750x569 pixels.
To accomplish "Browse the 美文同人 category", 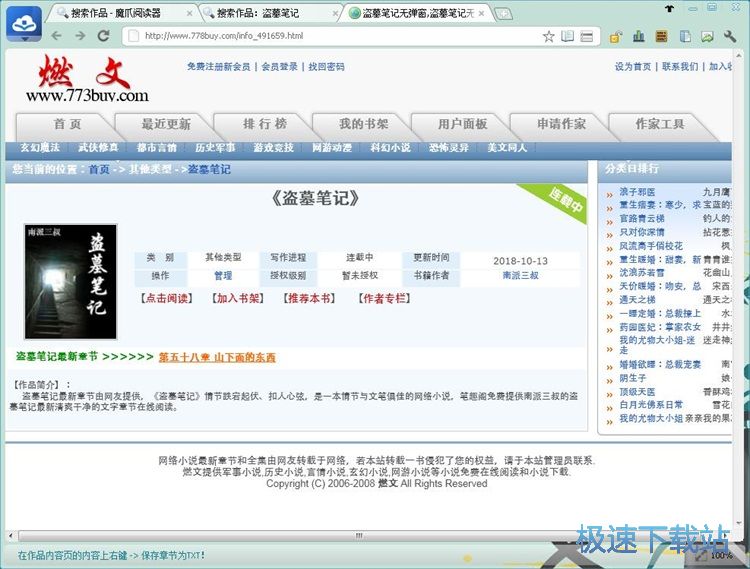I will point(507,148).
